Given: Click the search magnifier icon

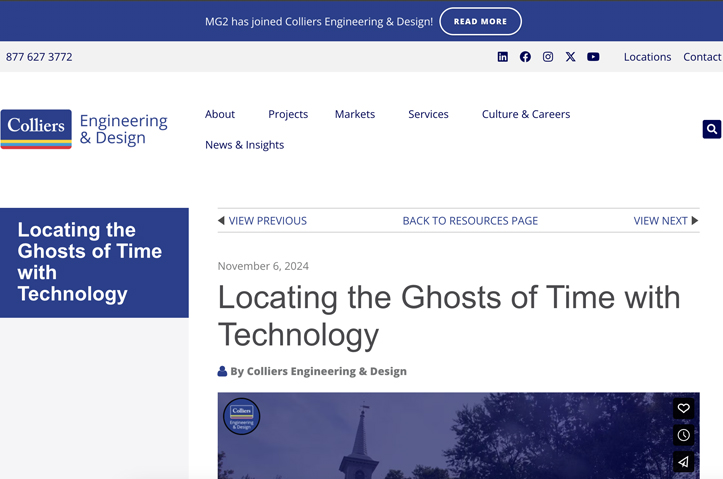Looking at the screenshot, I should coord(712,129).
